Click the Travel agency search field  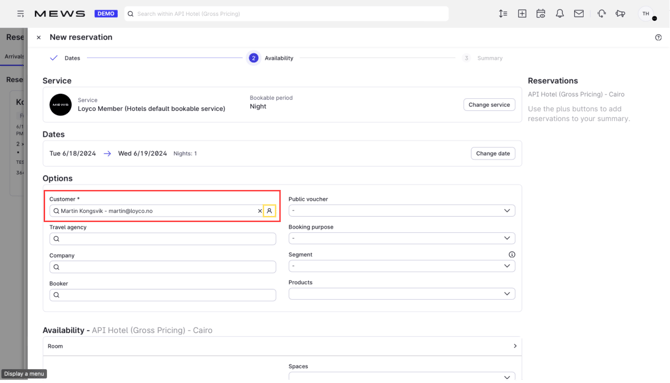point(162,239)
